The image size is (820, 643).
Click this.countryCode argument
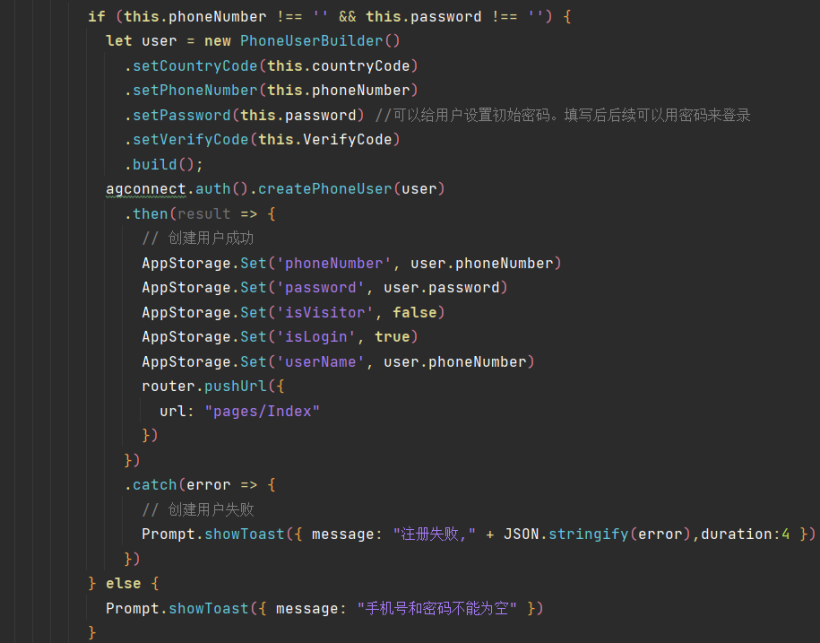click(338, 66)
